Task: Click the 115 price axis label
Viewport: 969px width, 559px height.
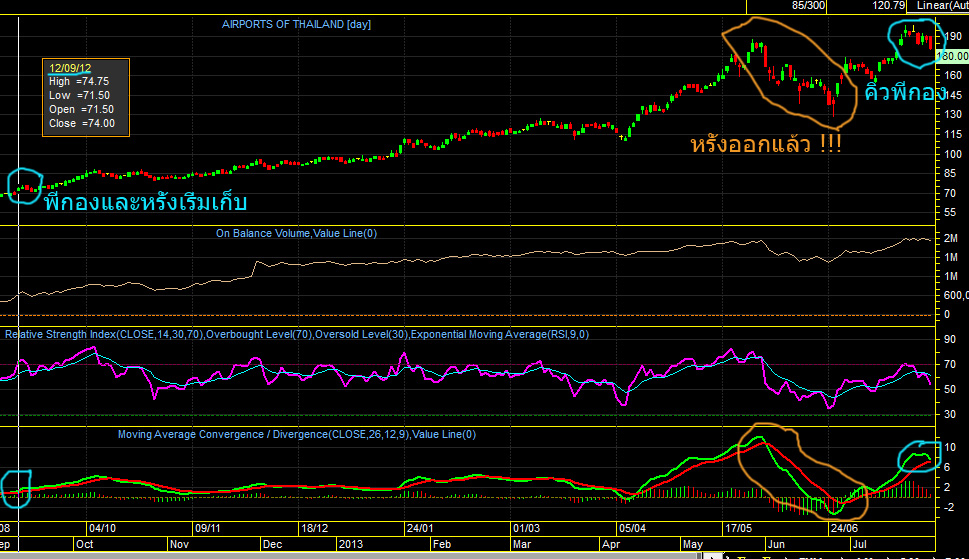Action: [954, 134]
